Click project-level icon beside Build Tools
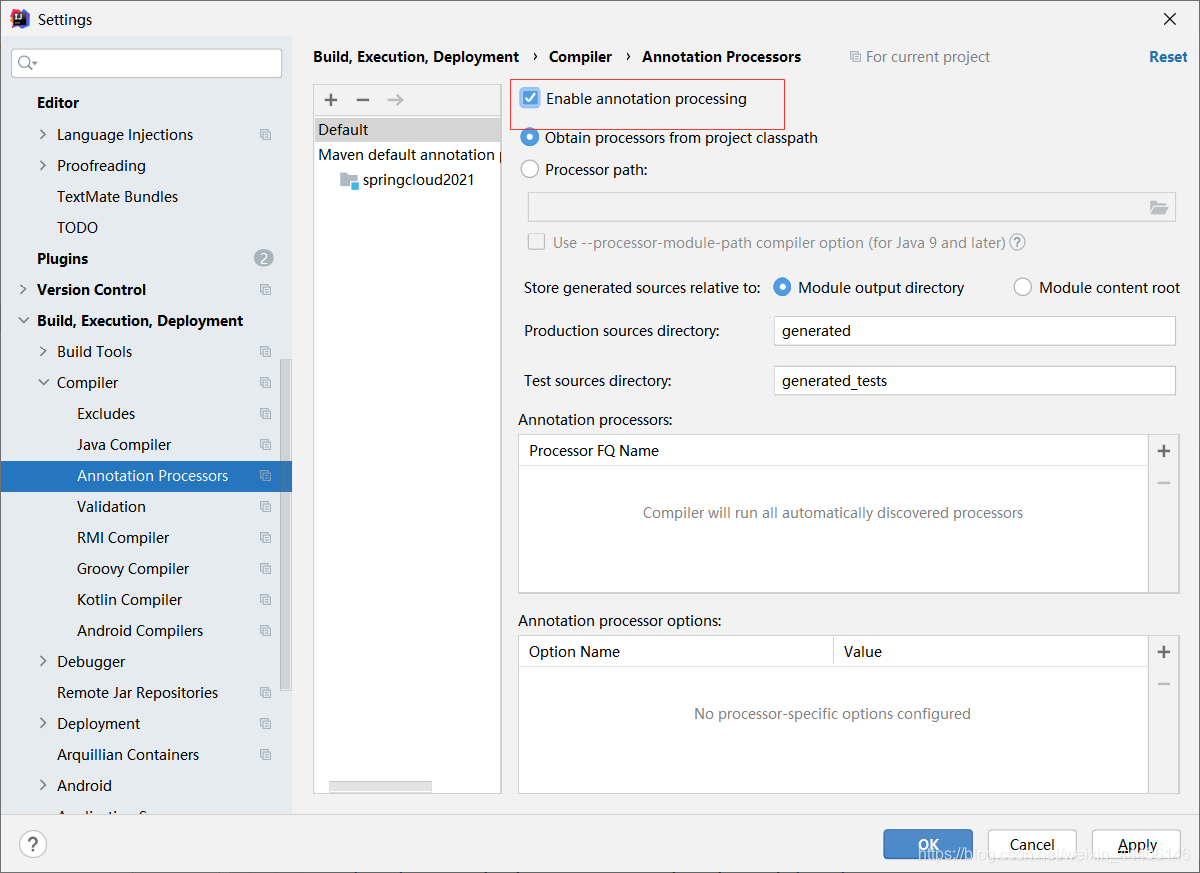This screenshot has height=873, width=1200. tap(265, 352)
